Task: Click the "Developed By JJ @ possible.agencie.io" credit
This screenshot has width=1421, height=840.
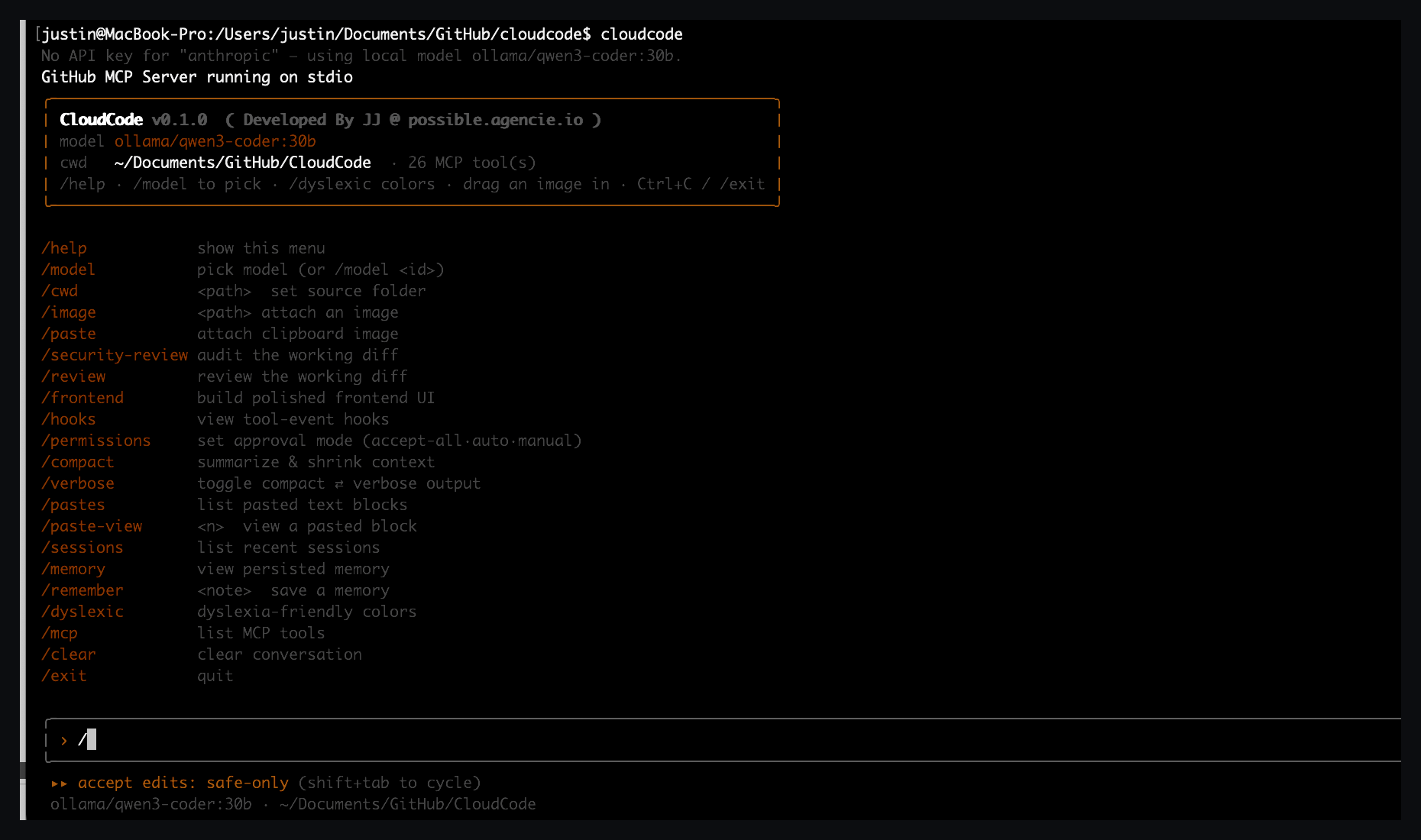Action: [413, 120]
